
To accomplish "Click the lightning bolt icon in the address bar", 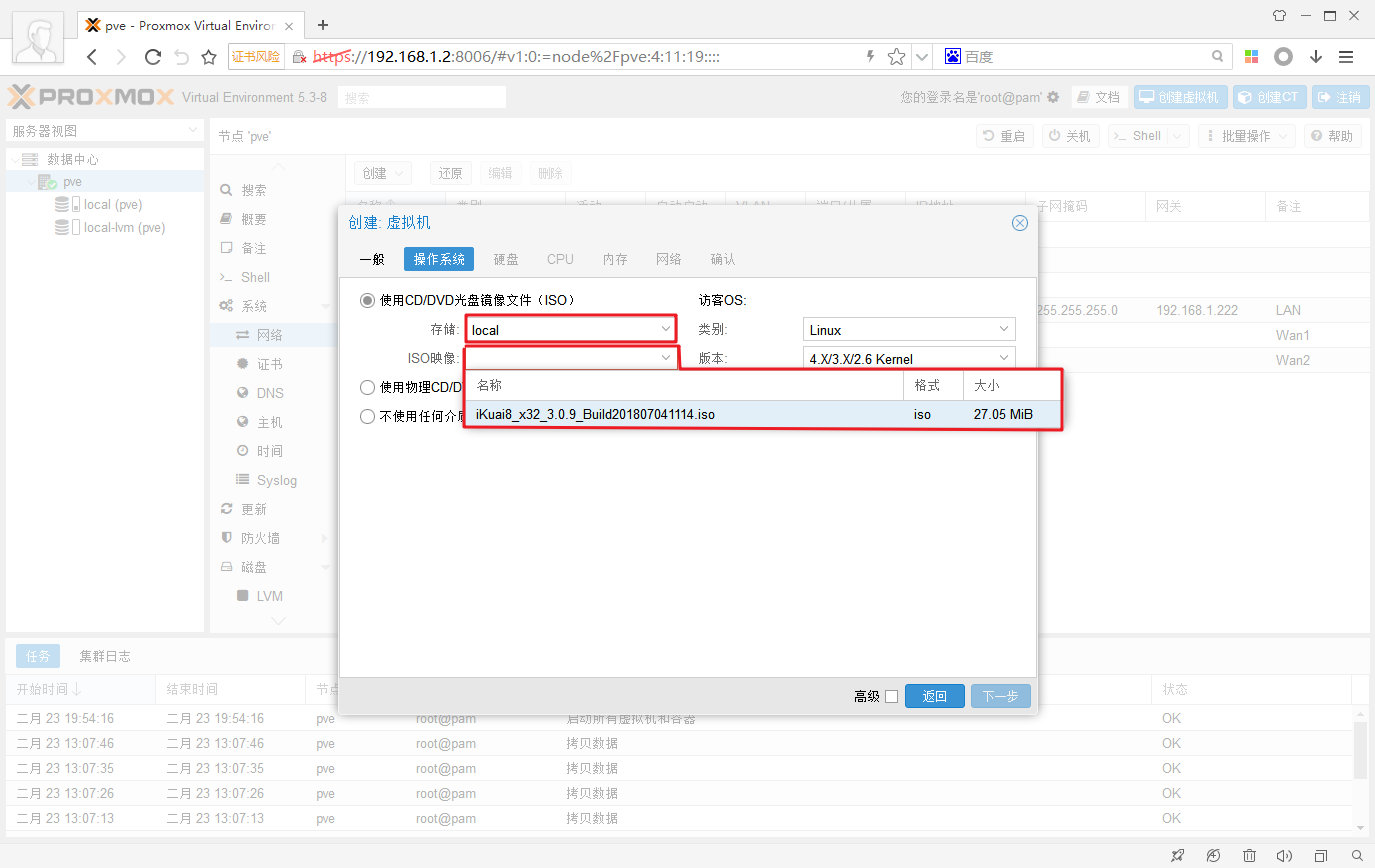I will [870, 57].
